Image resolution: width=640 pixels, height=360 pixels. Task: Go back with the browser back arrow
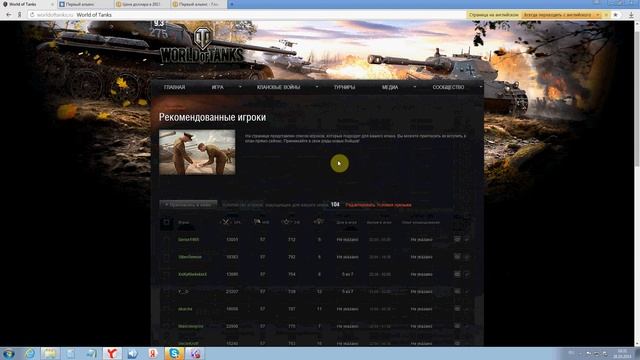click(x=9, y=15)
